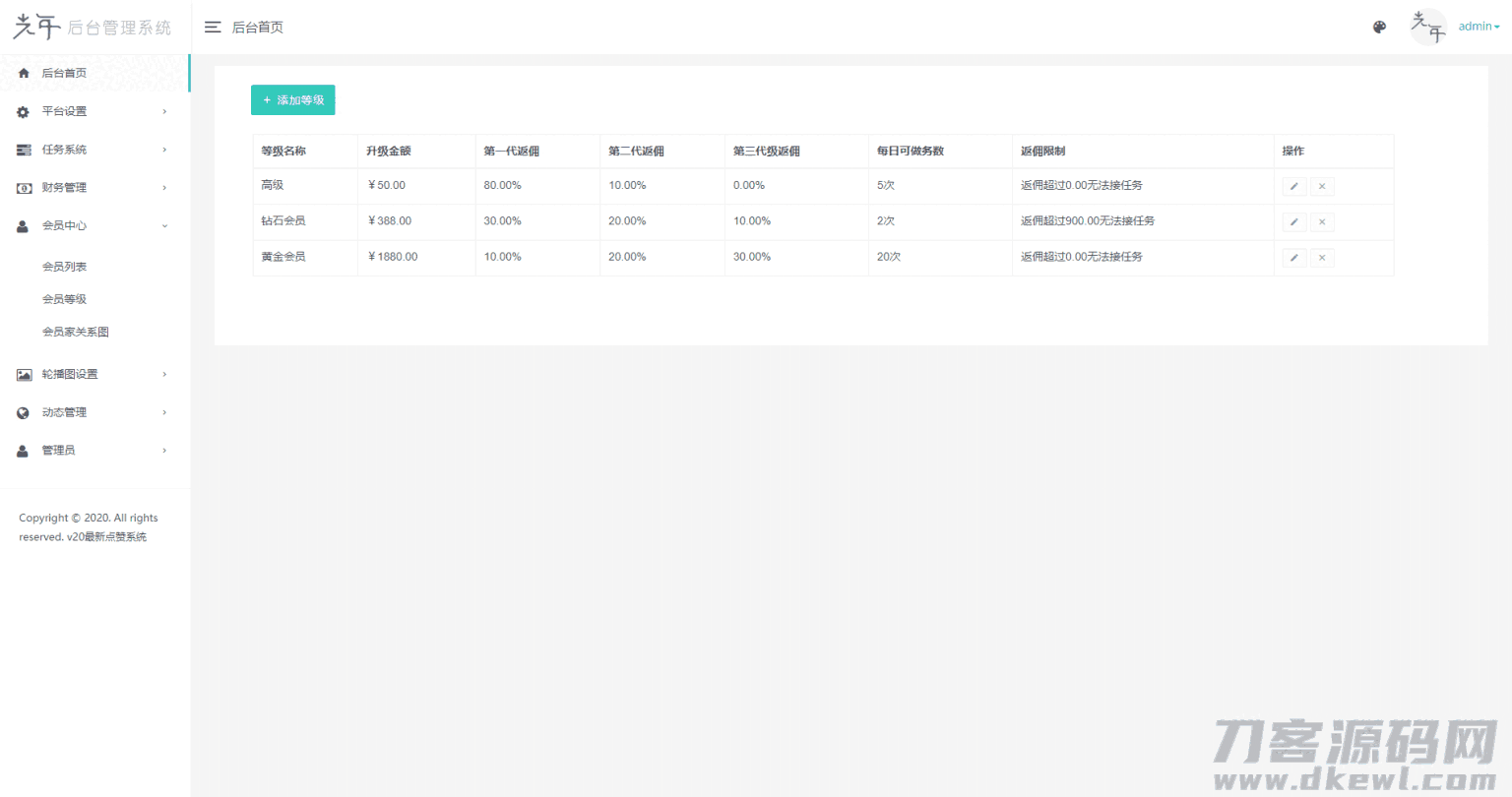This screenshot has width=1512, height=797.
Task: Click the home icon beside 后台首页
Action: click(24, 73)
